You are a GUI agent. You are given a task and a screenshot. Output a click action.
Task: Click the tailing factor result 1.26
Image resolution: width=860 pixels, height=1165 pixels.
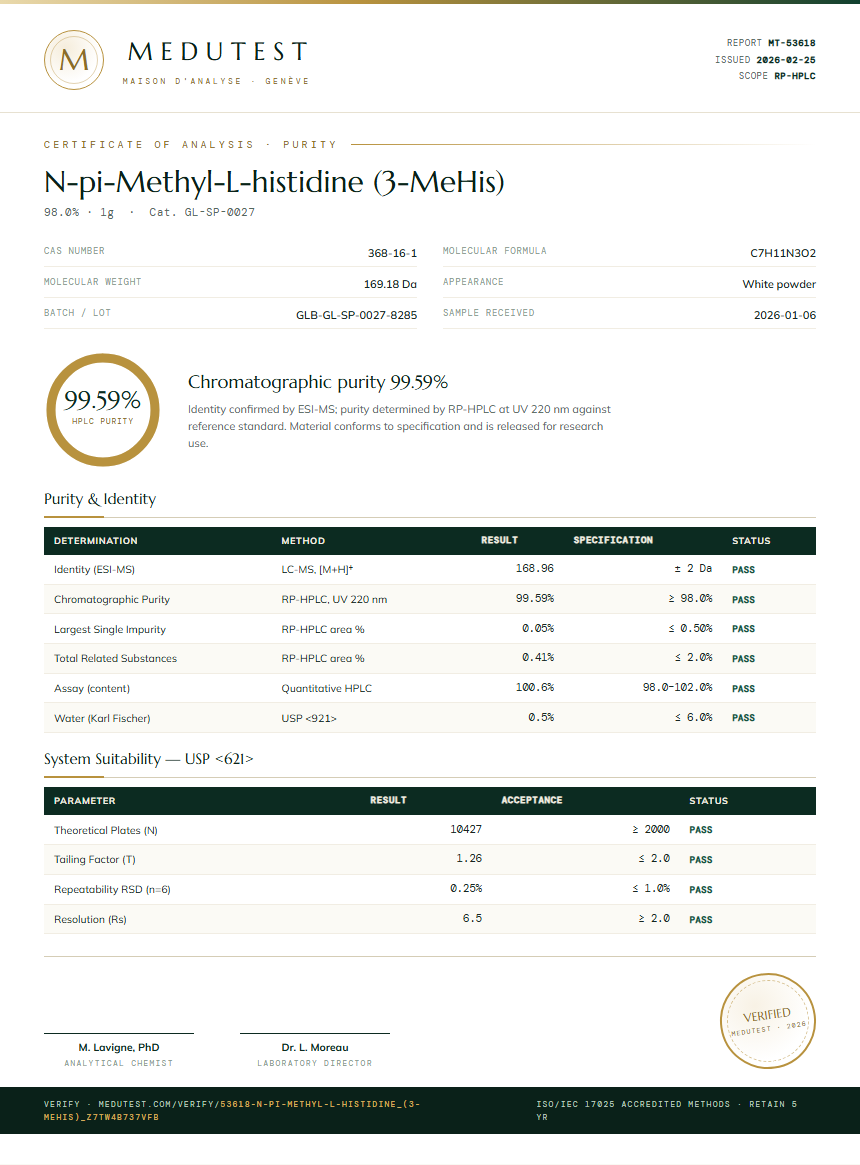[469, 859]
